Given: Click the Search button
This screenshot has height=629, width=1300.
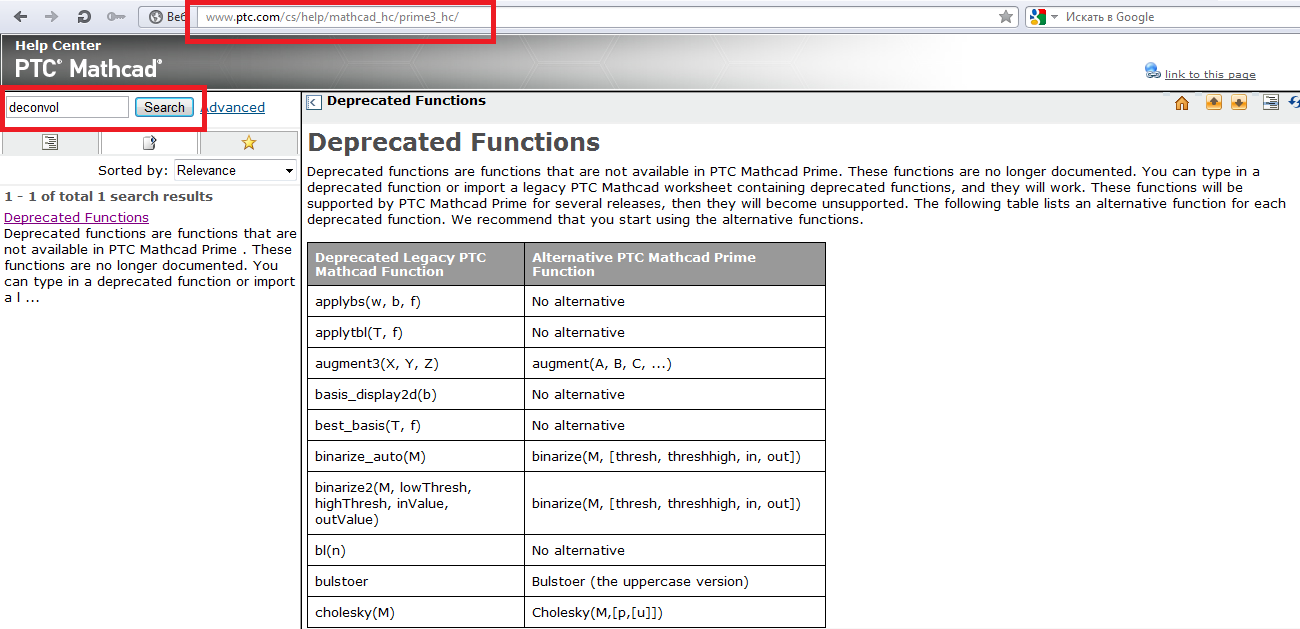Looking at the screenshot, I should (x=164, y=107).
